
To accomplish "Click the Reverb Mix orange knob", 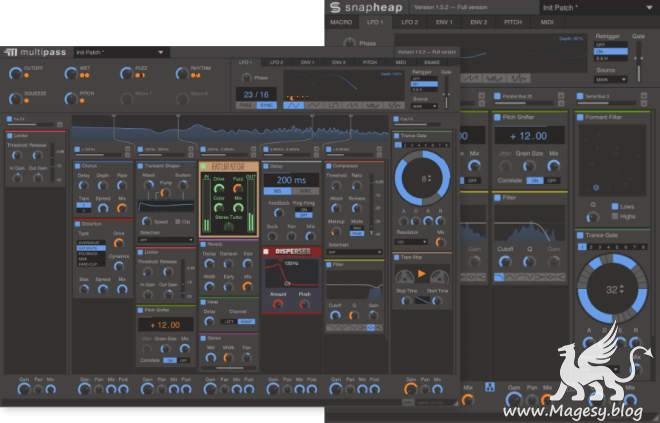I will (x=247, y=287).
